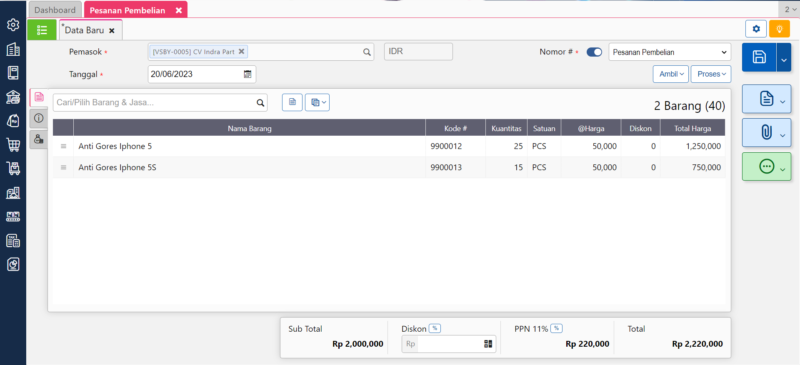Click the Kuantitas column header
This screenshot has height=365, width=800.
(x=506, y=129)
